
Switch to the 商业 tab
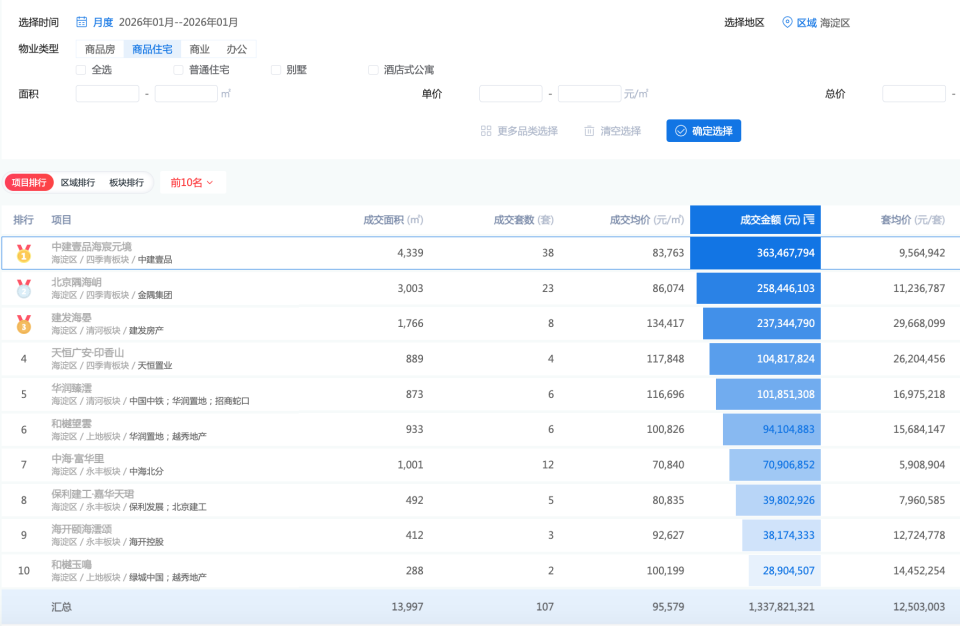click(x=199, y=48)
